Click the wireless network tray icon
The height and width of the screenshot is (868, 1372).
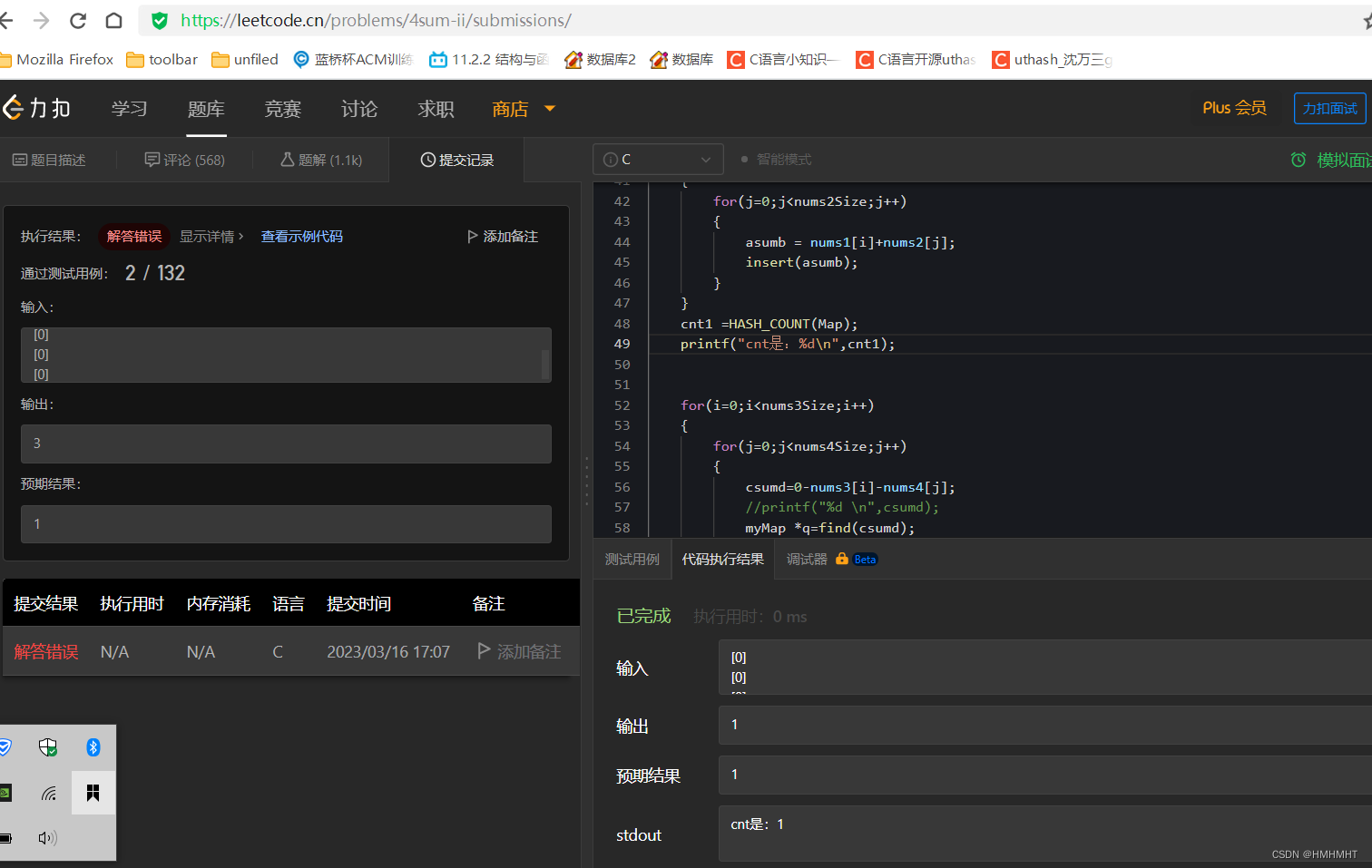48,794
